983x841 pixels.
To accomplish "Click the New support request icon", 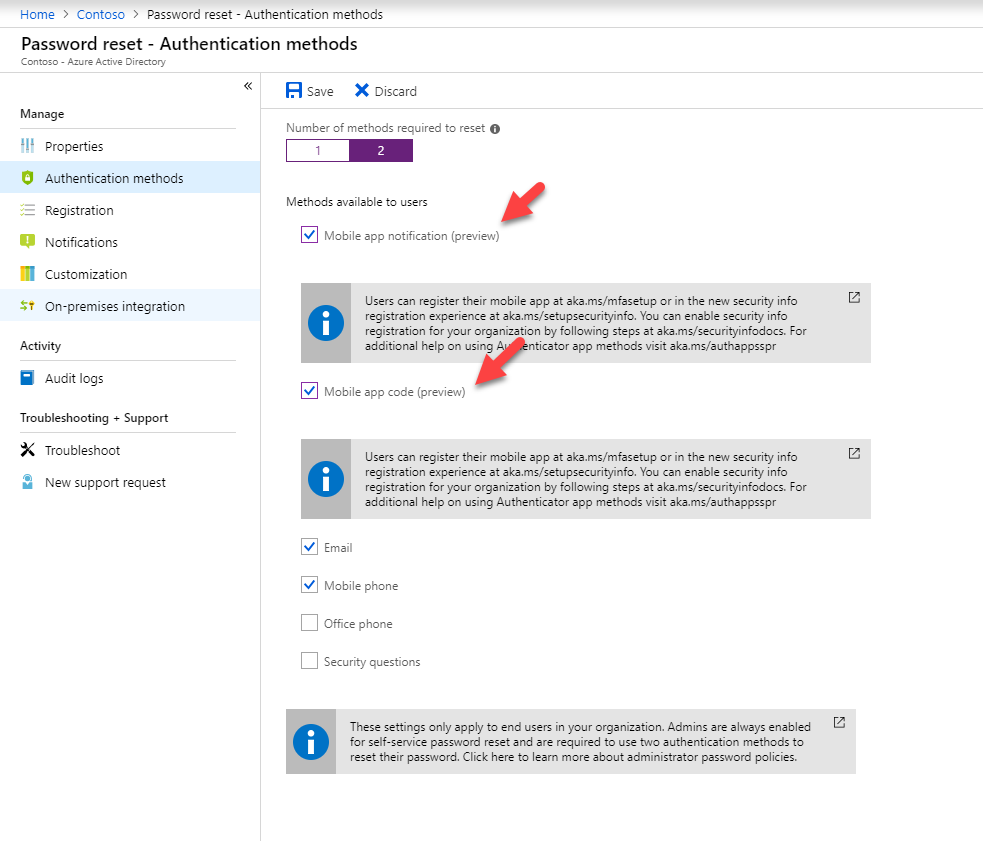I will 27,482.
